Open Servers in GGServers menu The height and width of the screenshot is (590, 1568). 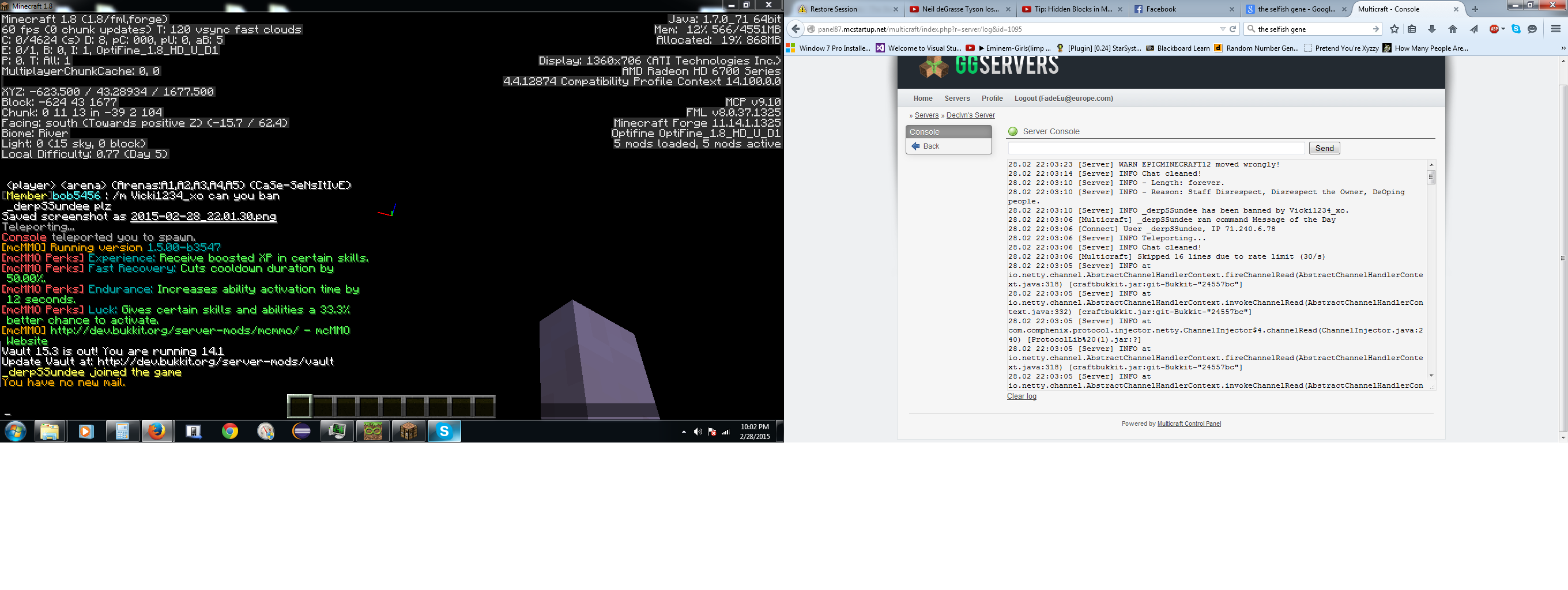957,99
